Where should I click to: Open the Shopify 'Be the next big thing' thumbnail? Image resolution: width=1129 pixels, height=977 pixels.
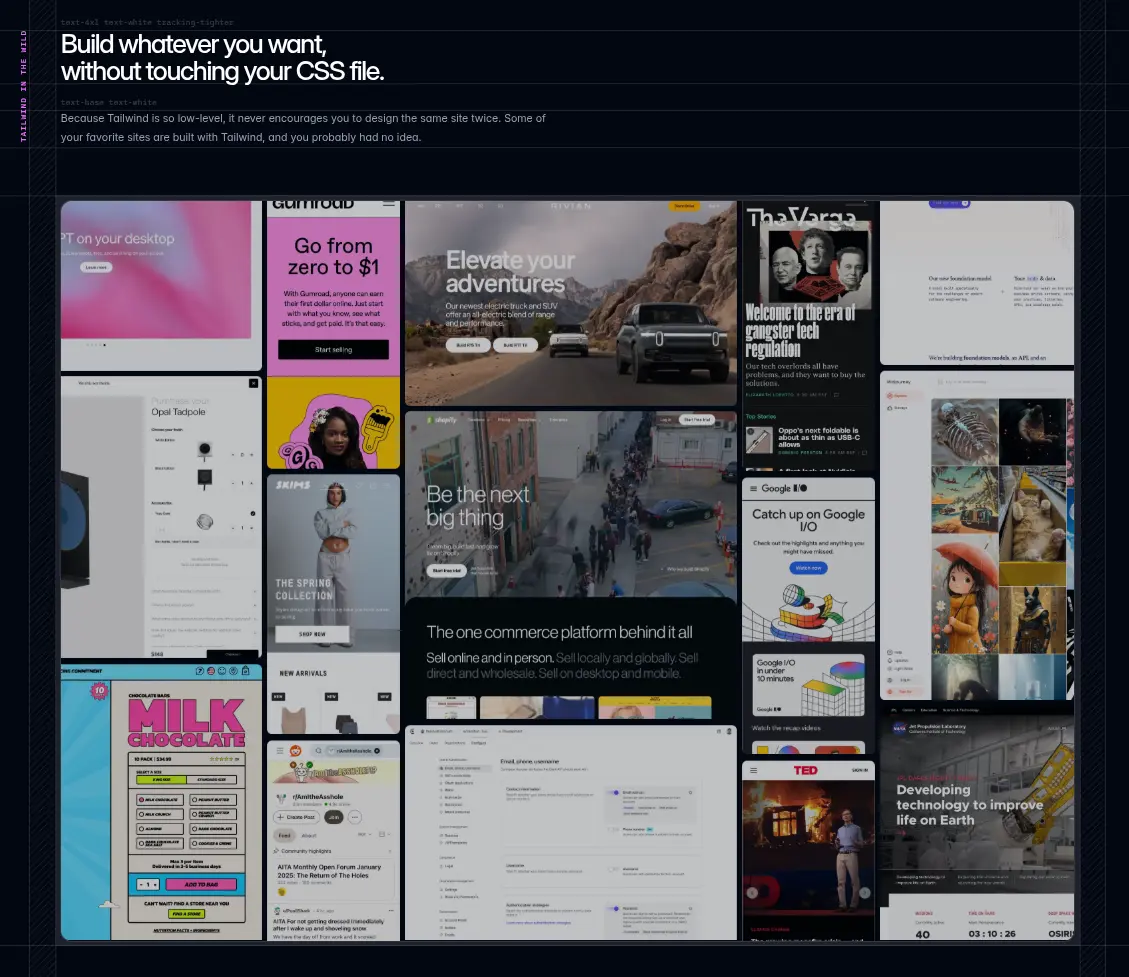click(x=571, y=565)
